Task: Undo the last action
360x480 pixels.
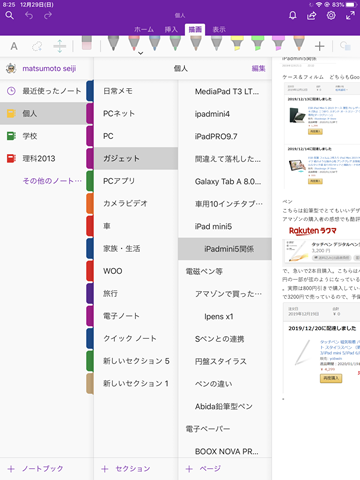Action: click(x=29, y=15)
